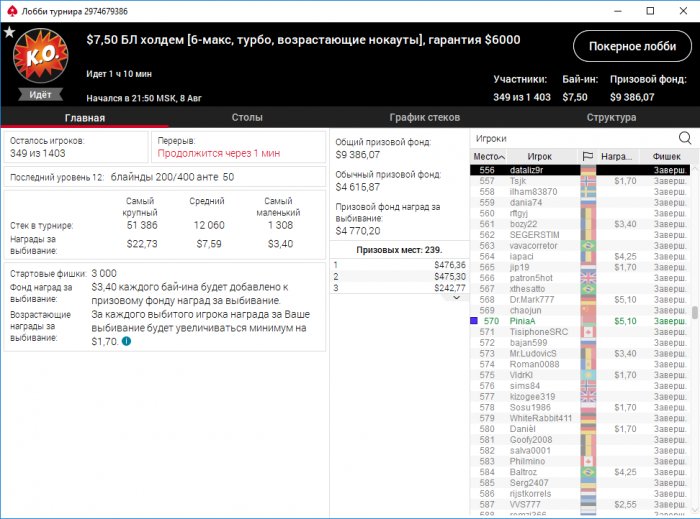Image resolution: width=700 pixels, height=519 pixels.
Task: Open the График стеков tab
Action: [x=425, y=117]
